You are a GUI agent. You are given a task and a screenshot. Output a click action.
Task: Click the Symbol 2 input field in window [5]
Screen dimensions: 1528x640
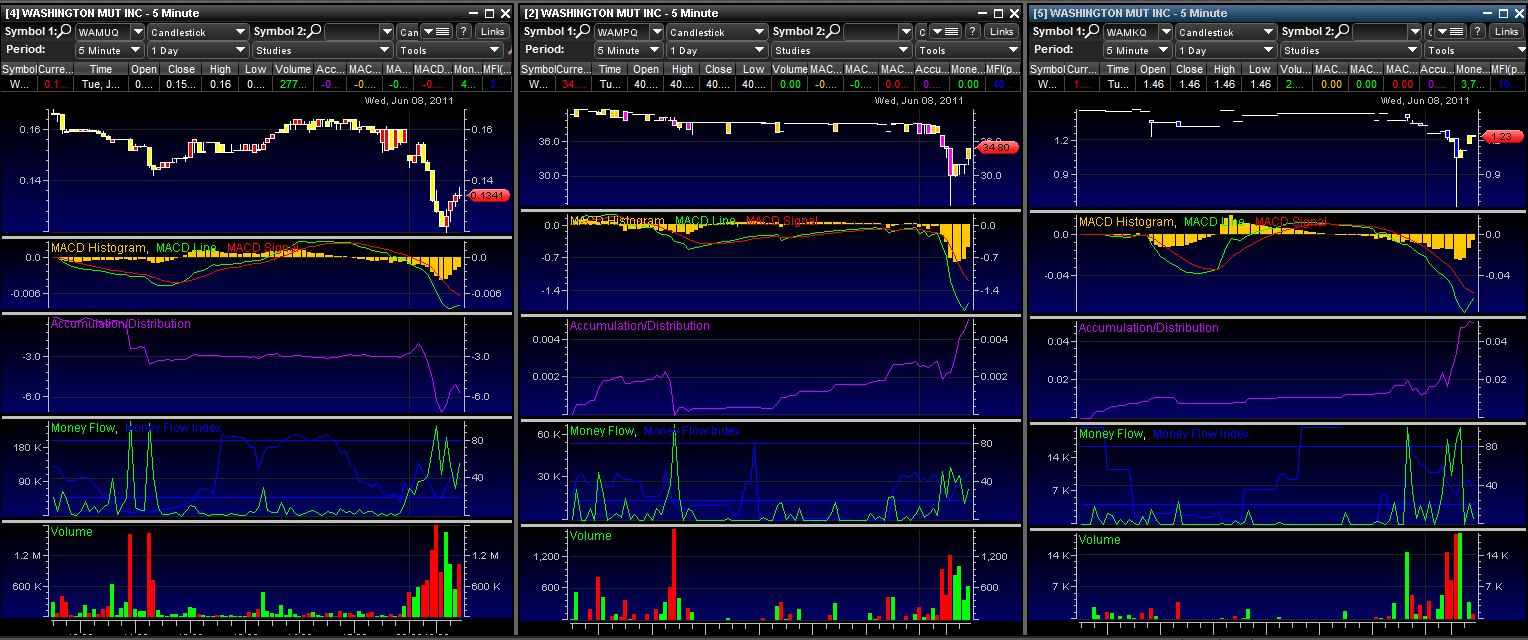[1380, 32]
